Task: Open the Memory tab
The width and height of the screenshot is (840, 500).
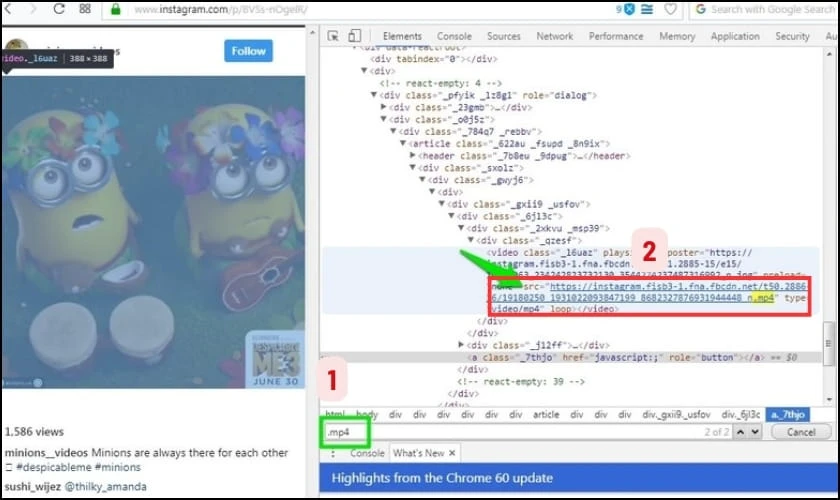Action: (677, 36)
